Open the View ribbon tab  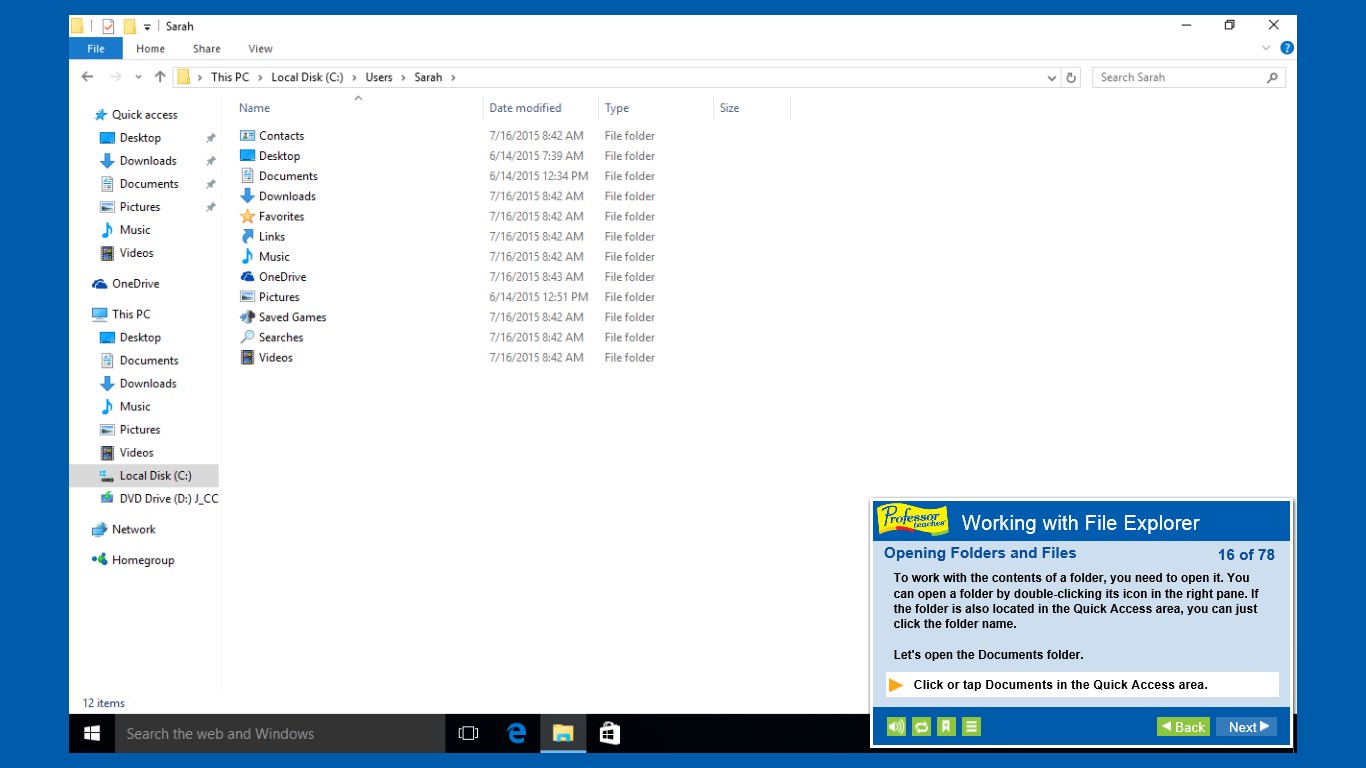(x=260, y=49)
